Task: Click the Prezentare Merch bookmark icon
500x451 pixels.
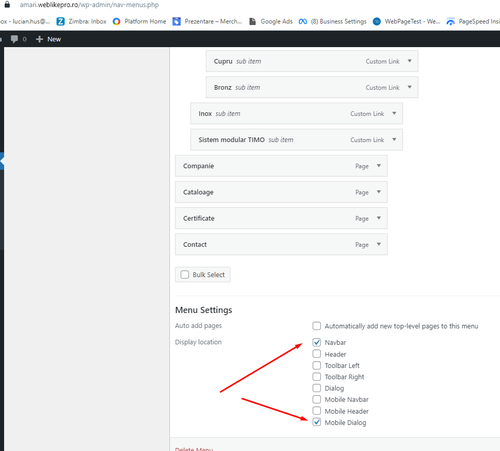Action: tap(176, 22)
